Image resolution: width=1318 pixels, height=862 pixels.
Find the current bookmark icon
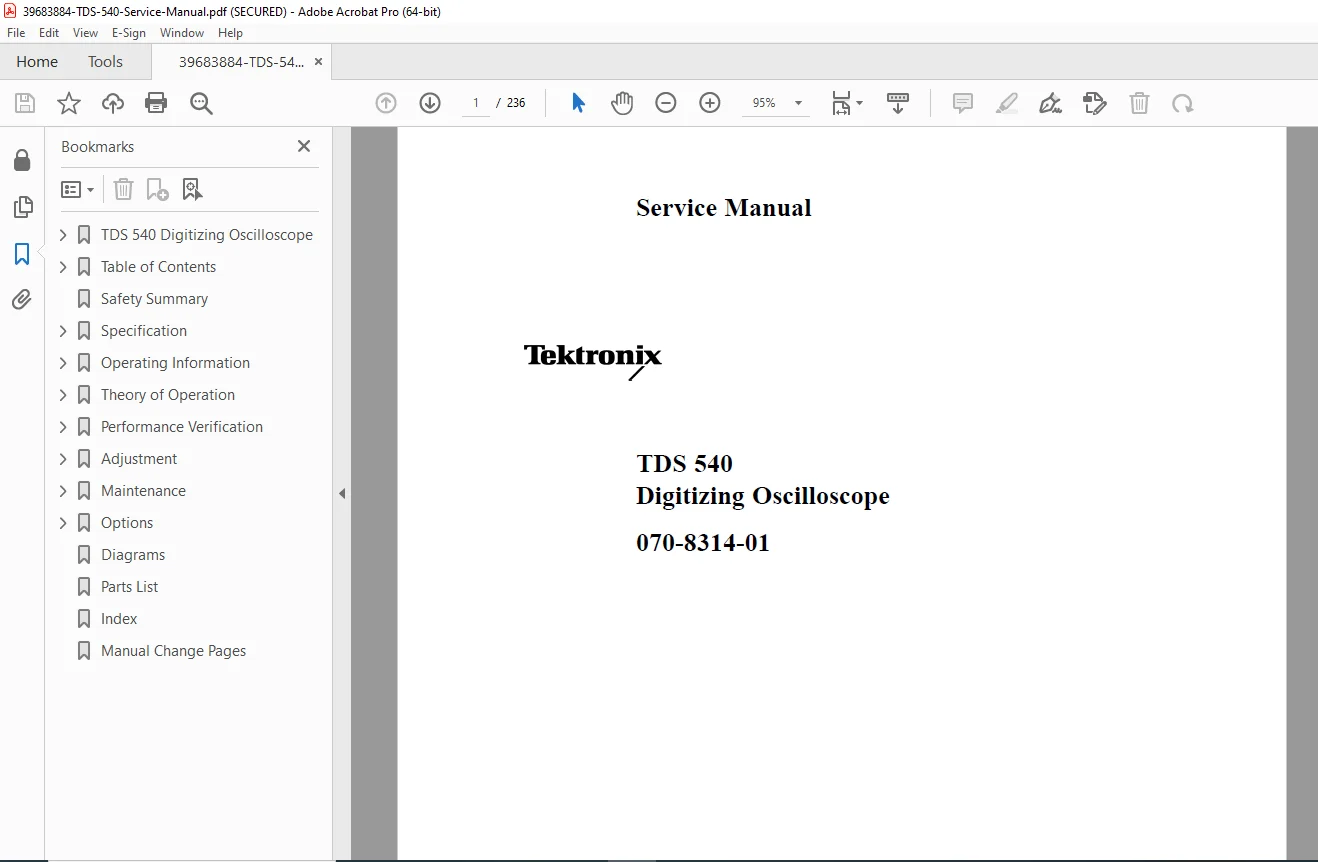[192, 189]
